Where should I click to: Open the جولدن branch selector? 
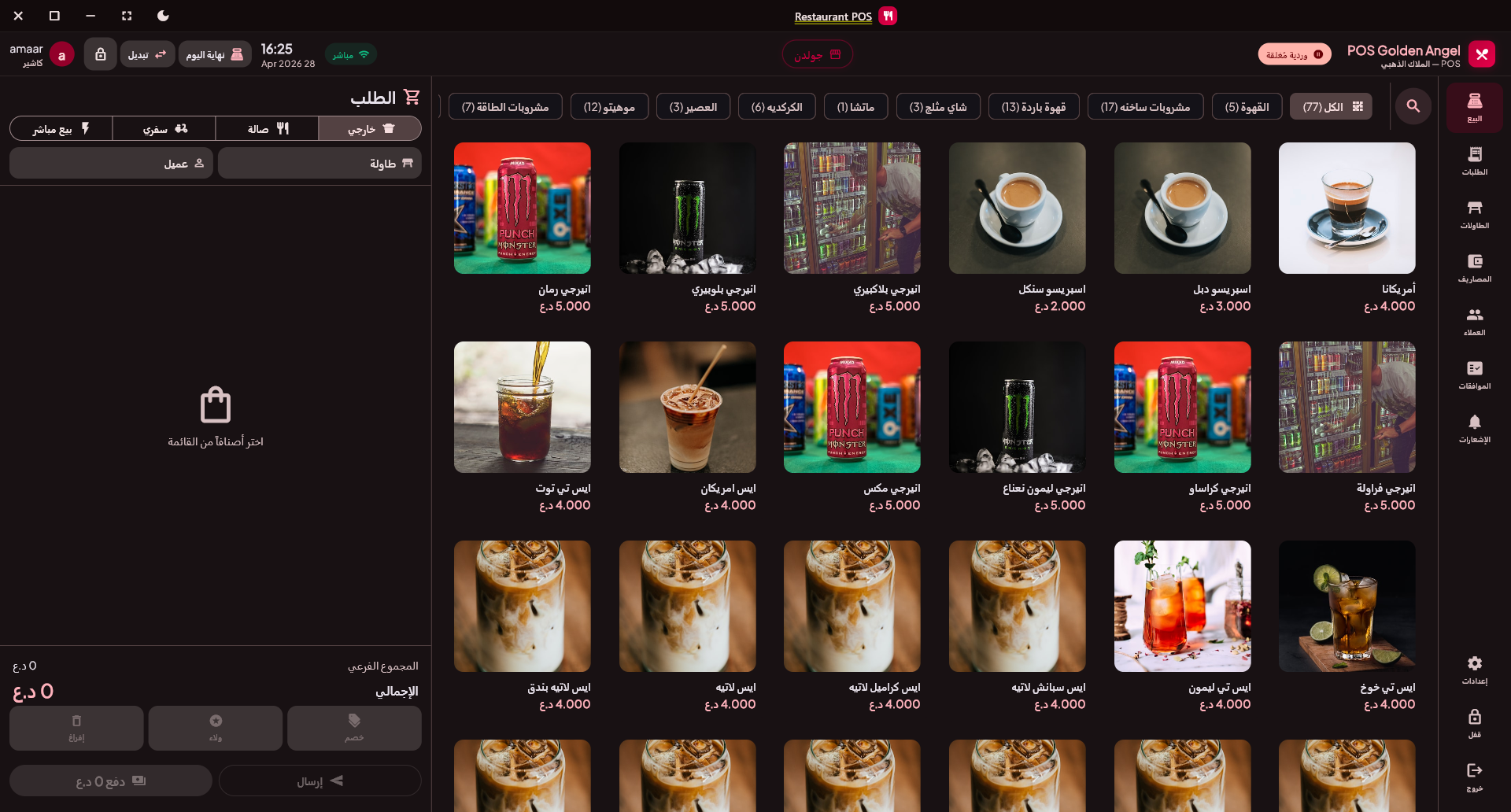[817, 54]
